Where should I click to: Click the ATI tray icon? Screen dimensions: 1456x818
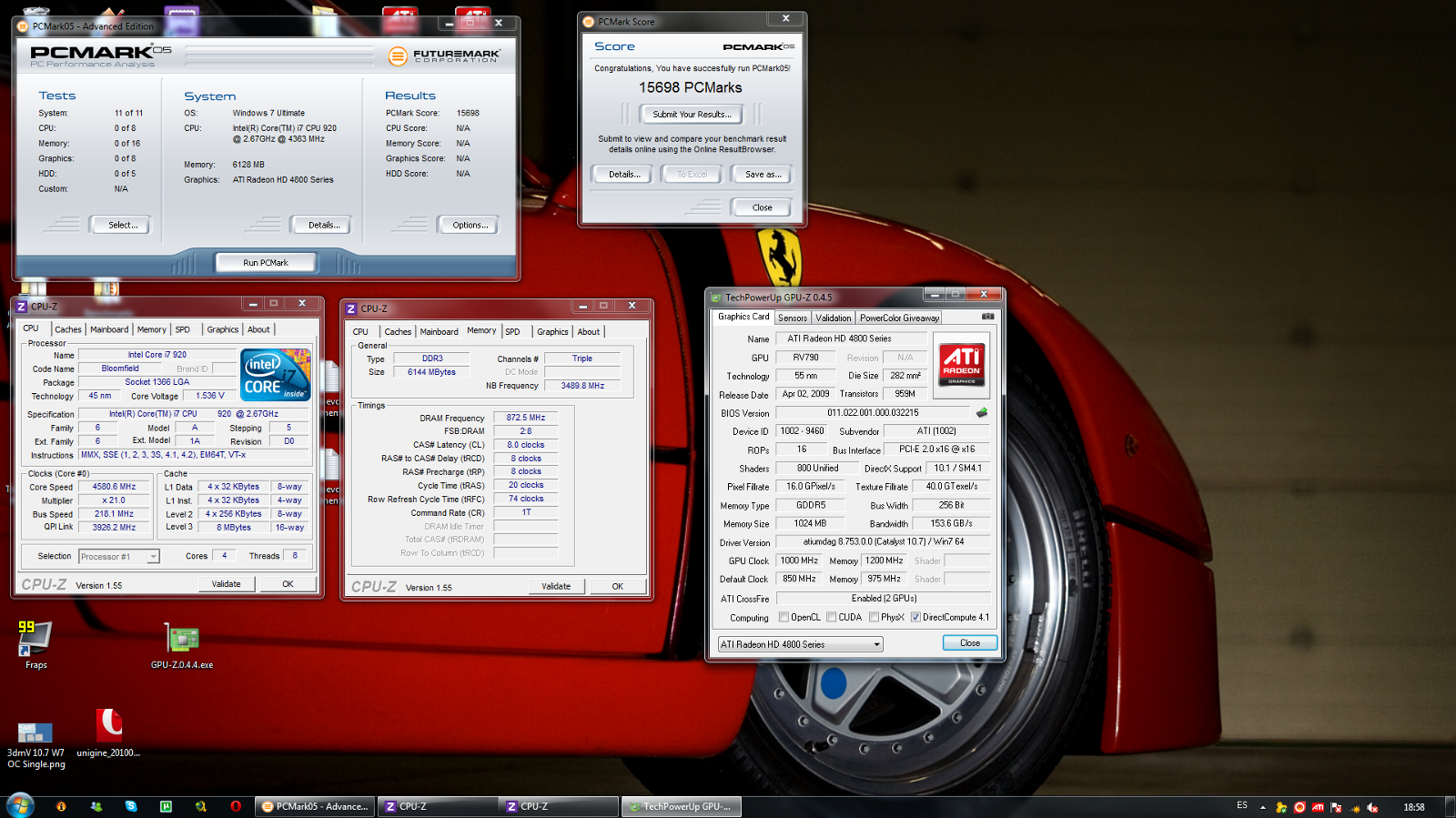1318,807
